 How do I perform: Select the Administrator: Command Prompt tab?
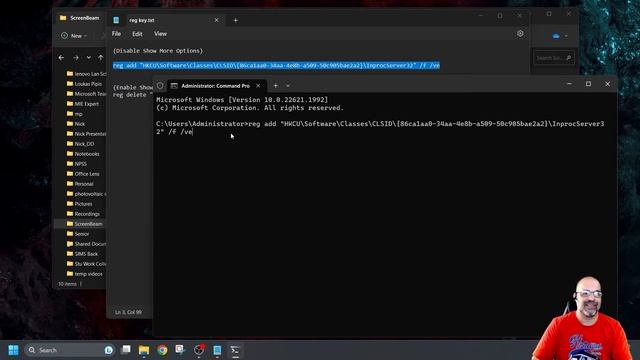click(217, 86)
